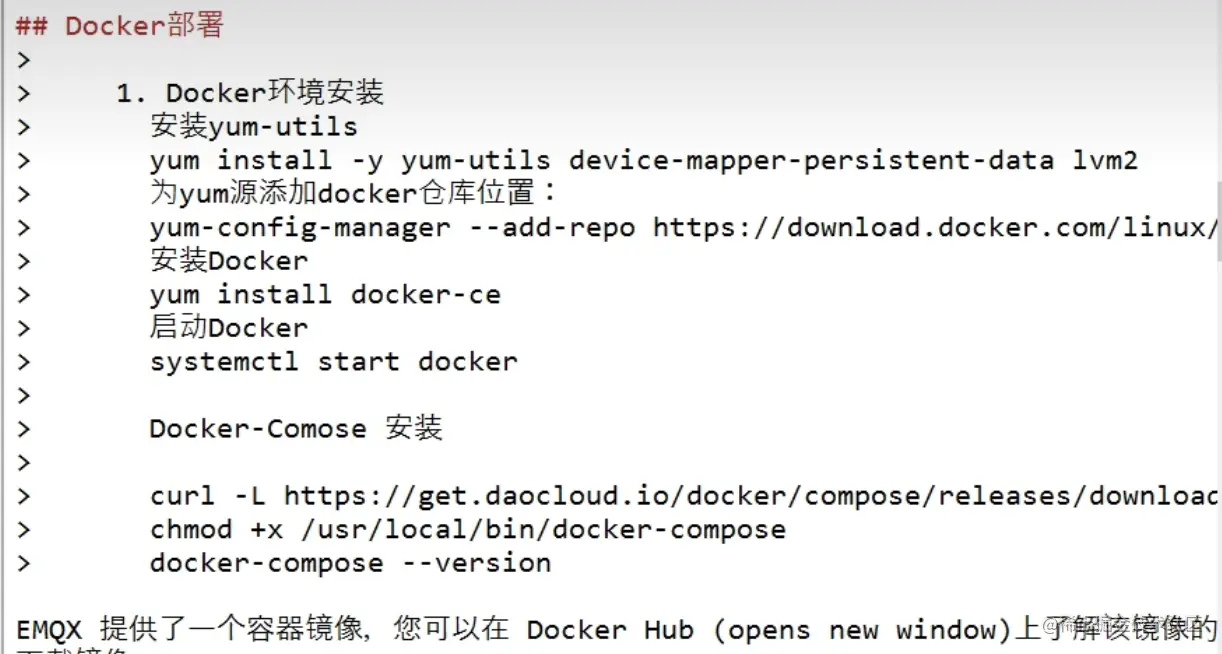Viewport: 1222px width, 654px height.
Task: Click the "启动Docker" line
Action: 229,327
